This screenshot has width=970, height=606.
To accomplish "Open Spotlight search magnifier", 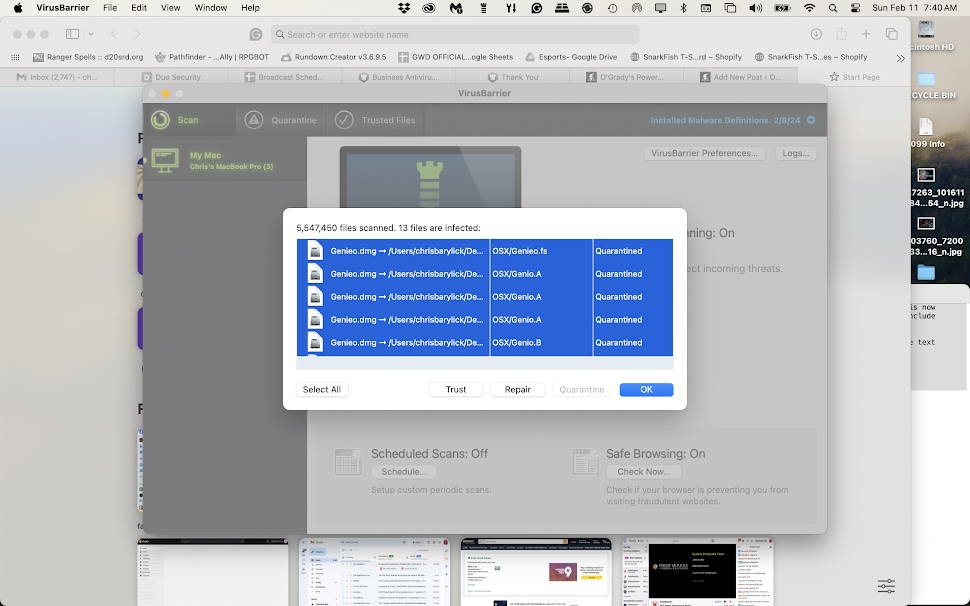I will pos(833,8).
